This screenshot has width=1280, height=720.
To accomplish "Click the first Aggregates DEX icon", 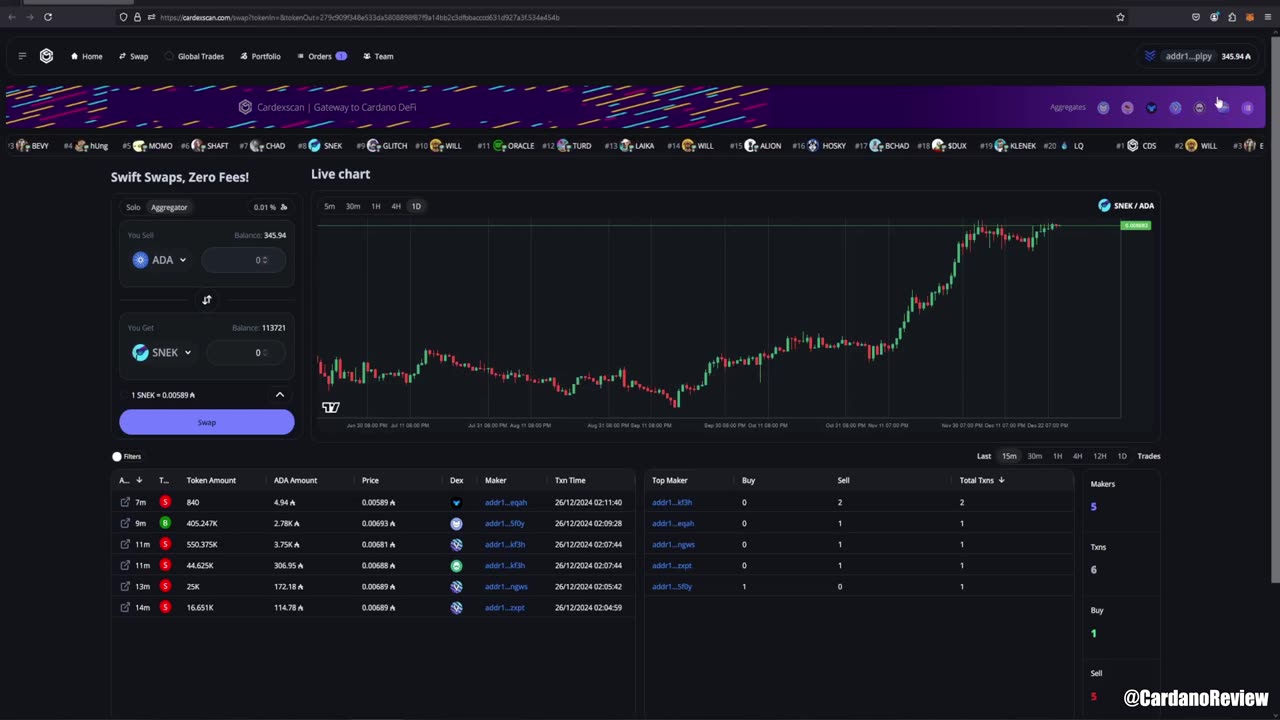I will pyautogui.click(x=1103, y=107).
